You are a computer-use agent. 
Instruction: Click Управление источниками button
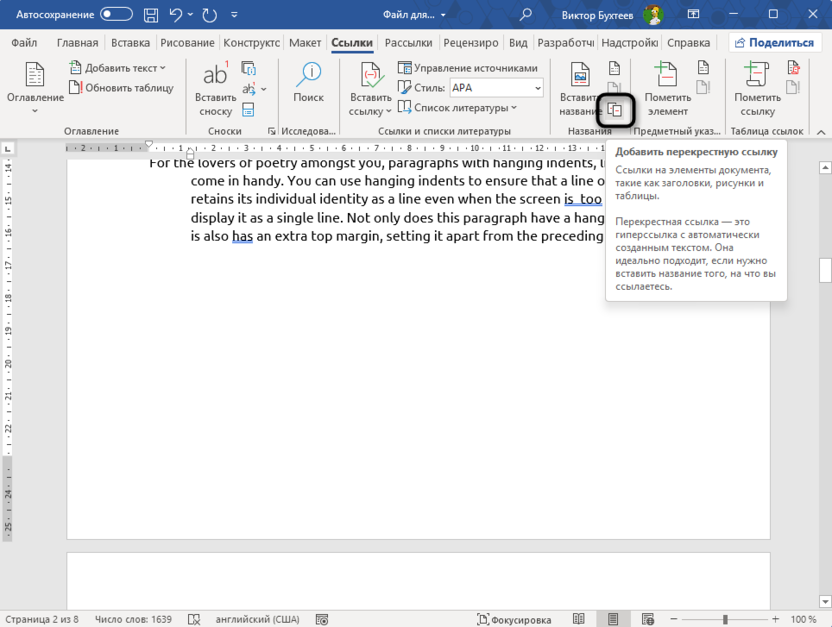point(468,68)
